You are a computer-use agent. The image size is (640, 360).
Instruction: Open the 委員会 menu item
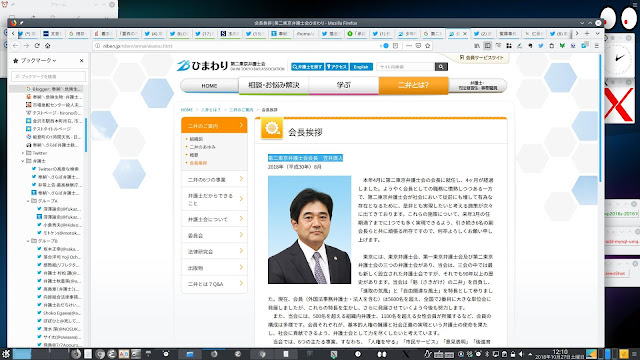tap(214, 236)
